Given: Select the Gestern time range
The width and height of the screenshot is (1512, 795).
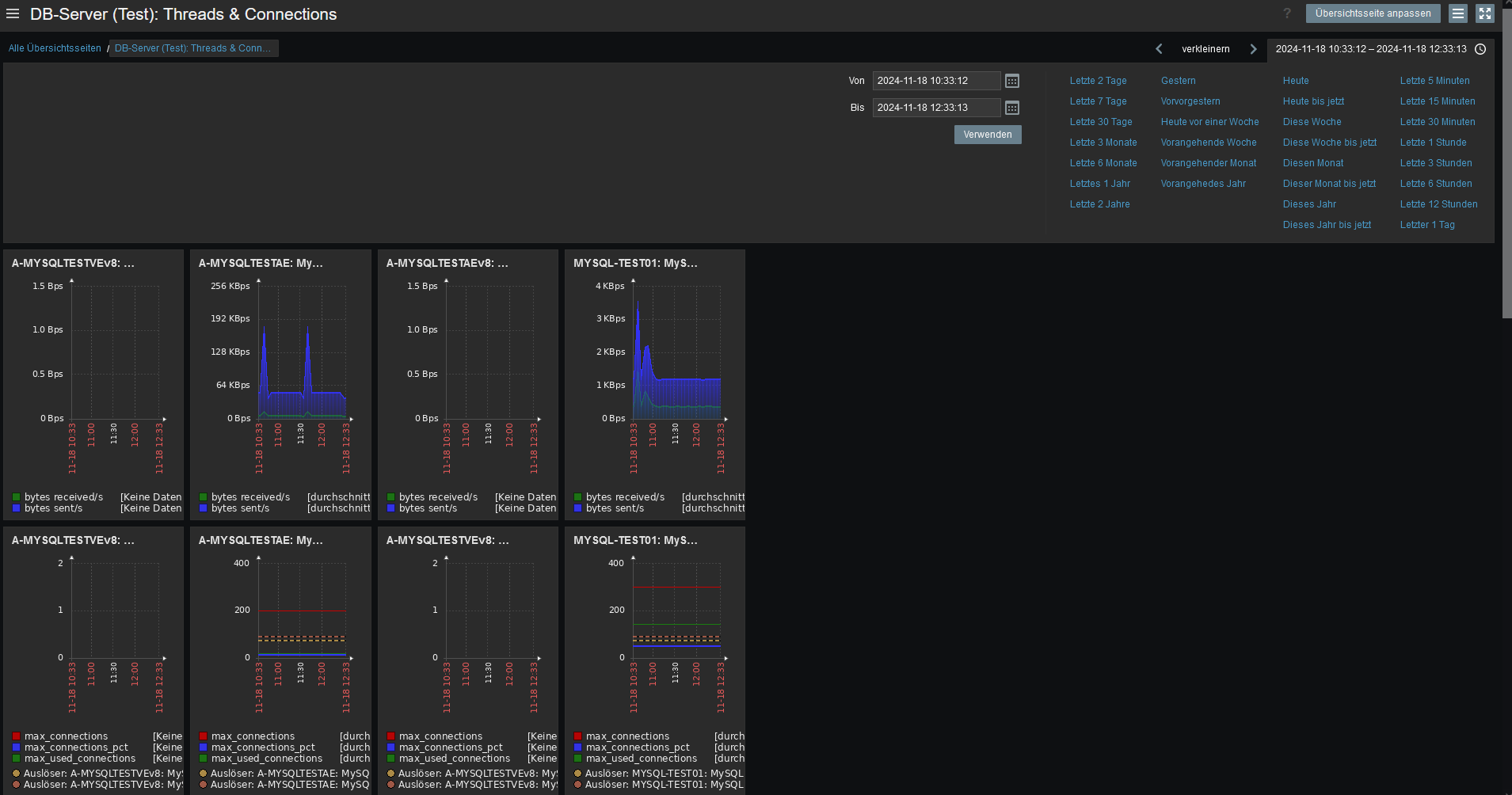Looking at the screenshot, I should [x=1178, y=81].
